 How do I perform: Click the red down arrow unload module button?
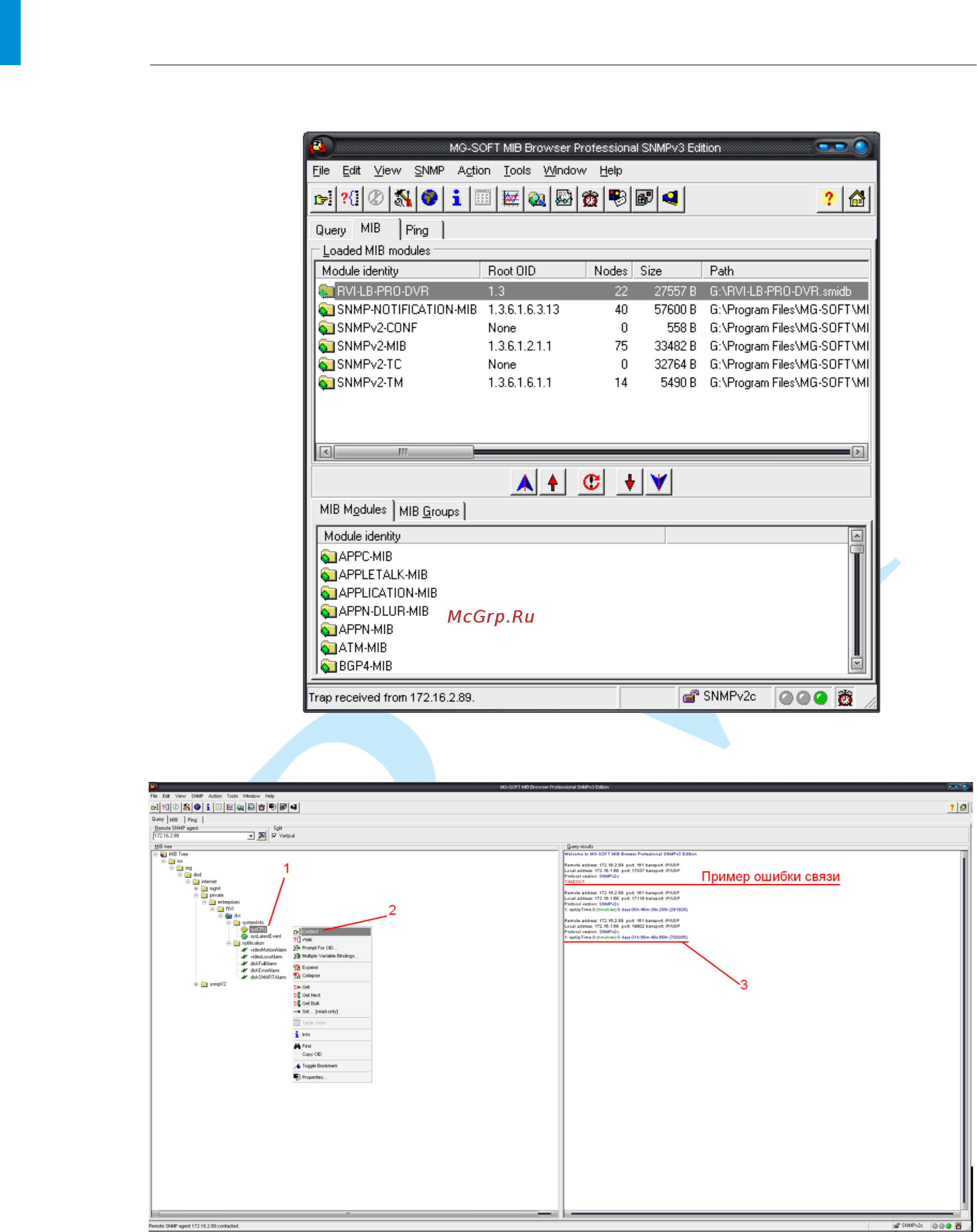(x=630, y=482)
